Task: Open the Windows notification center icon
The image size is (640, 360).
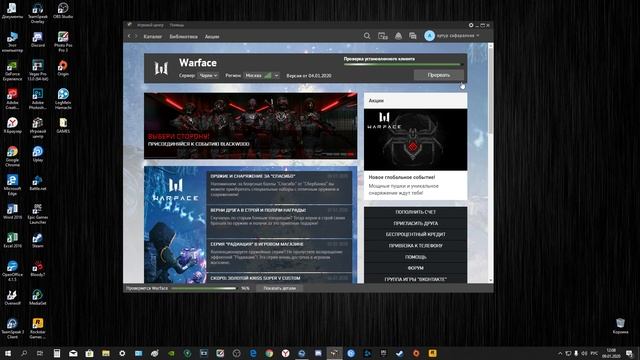Action: pos(629,353)
